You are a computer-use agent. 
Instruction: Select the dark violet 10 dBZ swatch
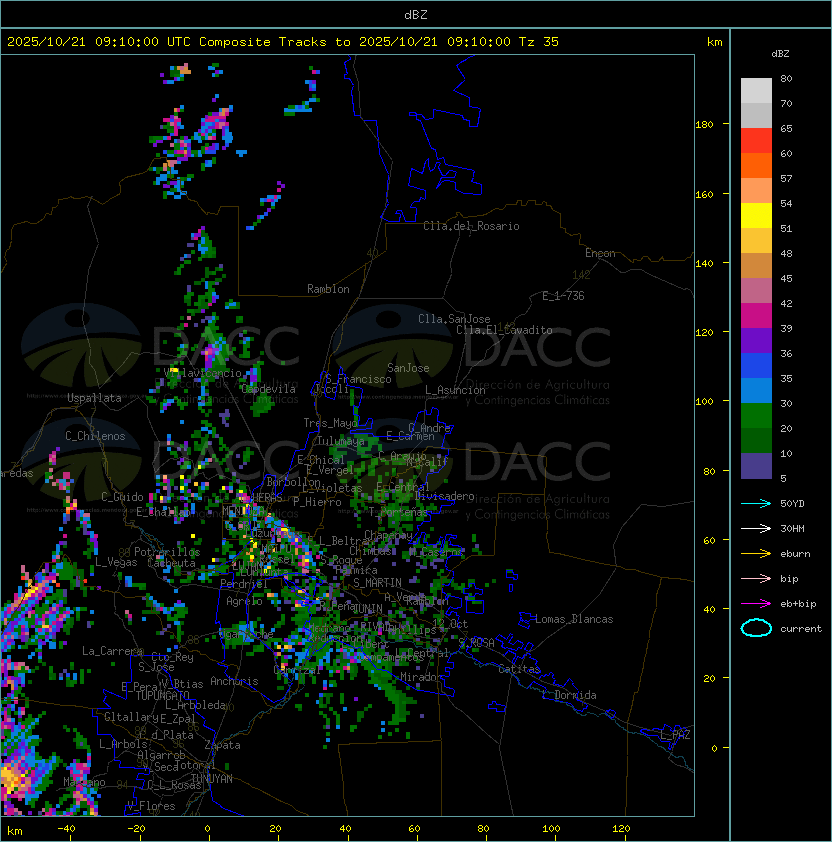click(x=756, y=466)
